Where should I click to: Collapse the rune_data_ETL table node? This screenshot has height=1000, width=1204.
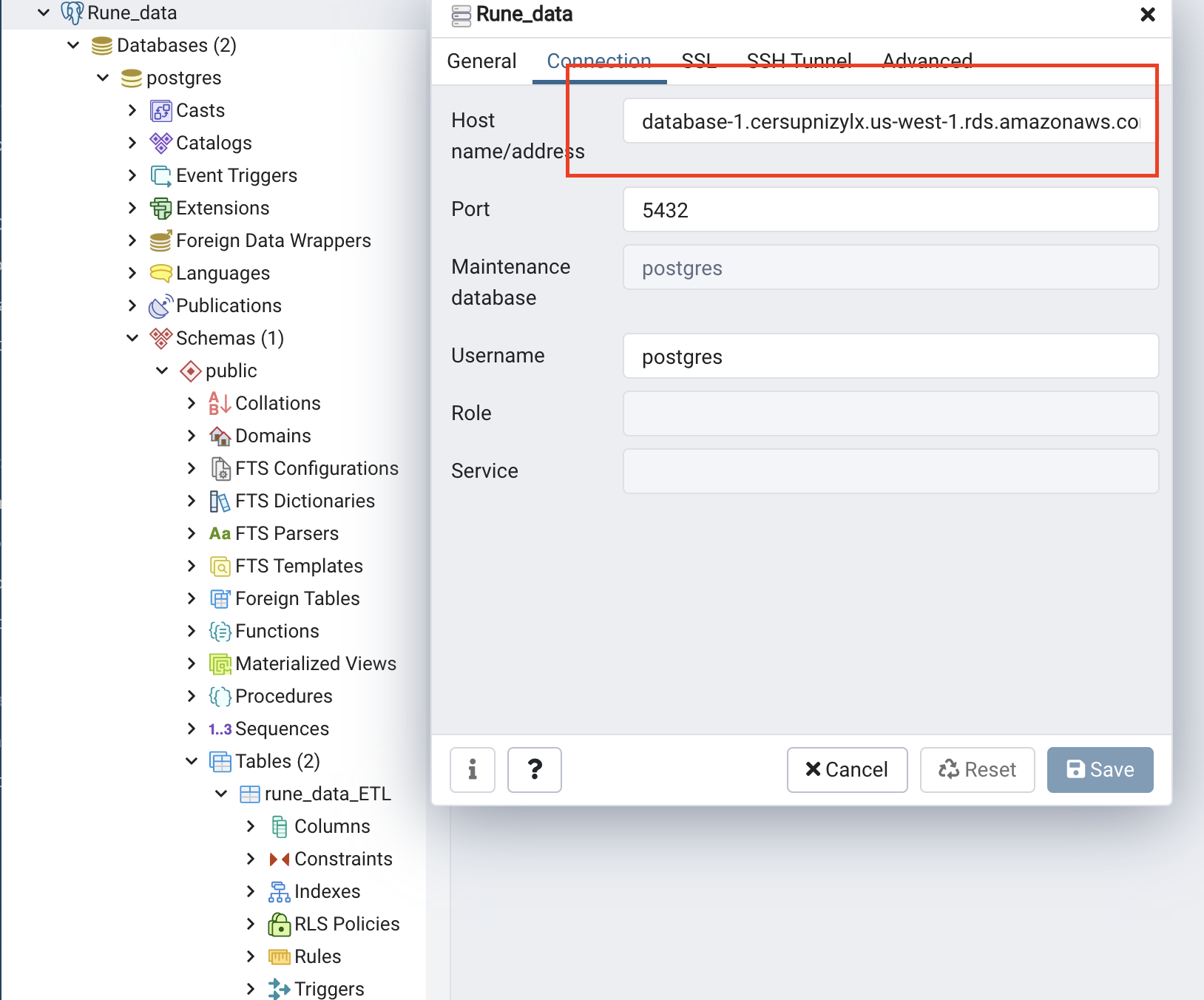pyautogui.click(x=221, y=794)
